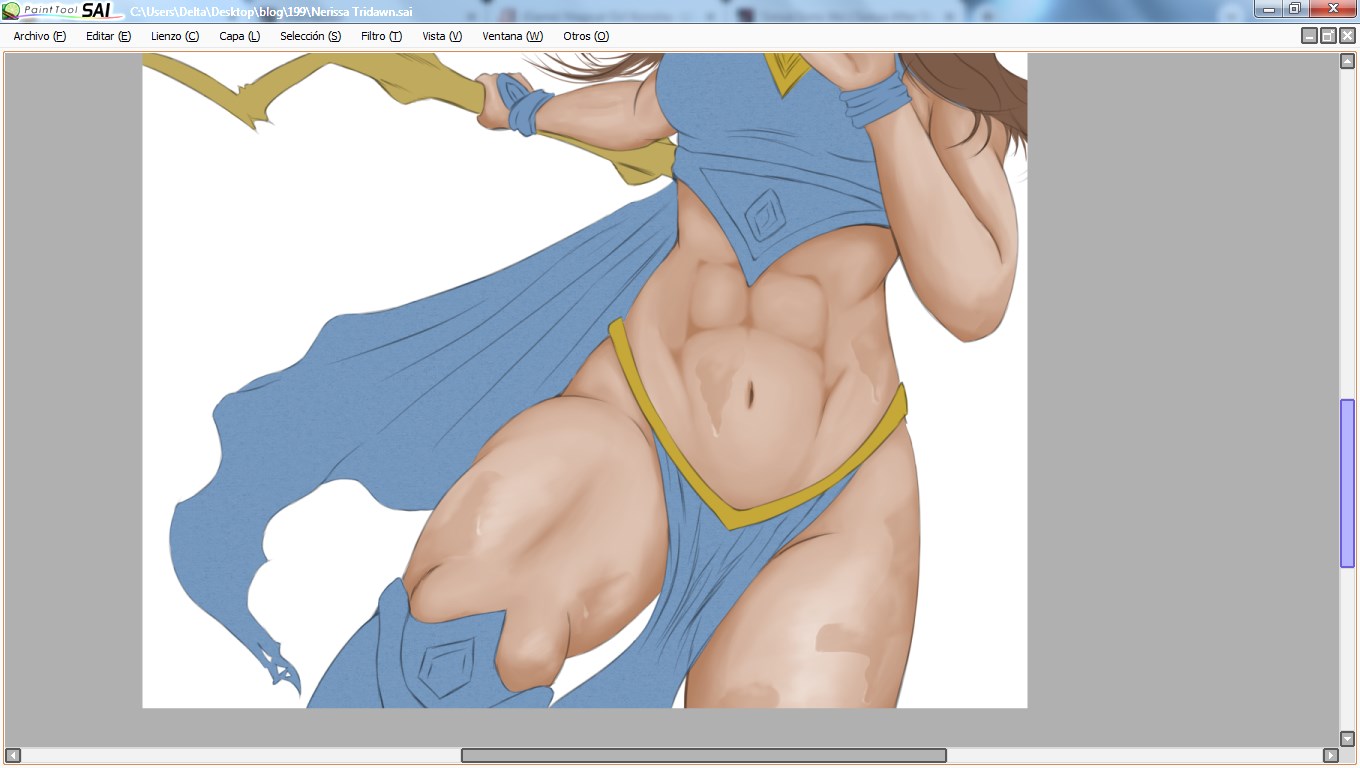Open the Otros menu
The width and height of the screenshot is (1360, 768).
coord(586,36)
